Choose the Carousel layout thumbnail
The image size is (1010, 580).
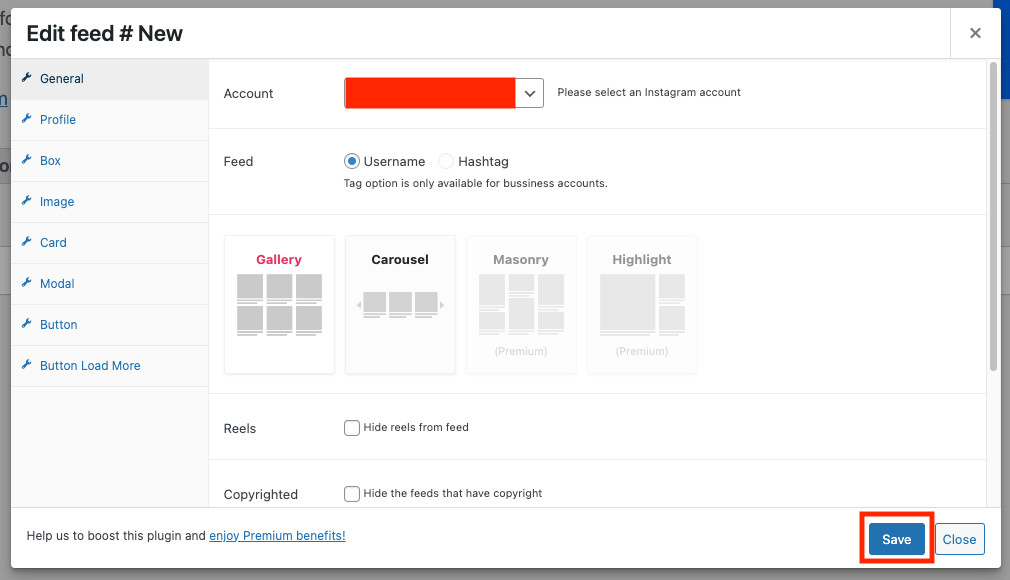(400, 304)
